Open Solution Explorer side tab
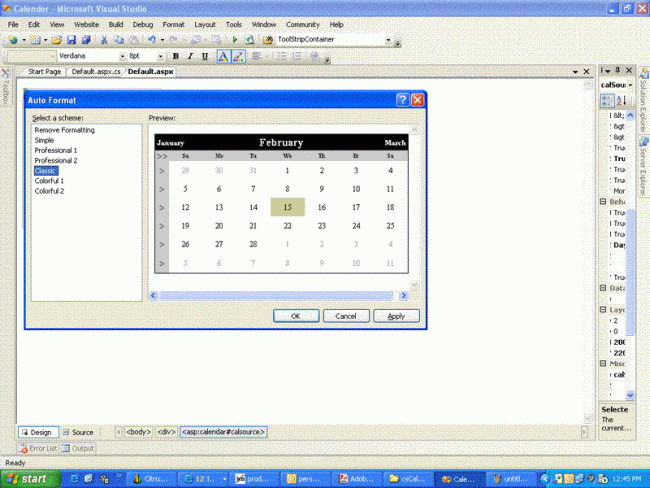The height and width of the screenshot is (488, 650). click(x=644, y=101)
